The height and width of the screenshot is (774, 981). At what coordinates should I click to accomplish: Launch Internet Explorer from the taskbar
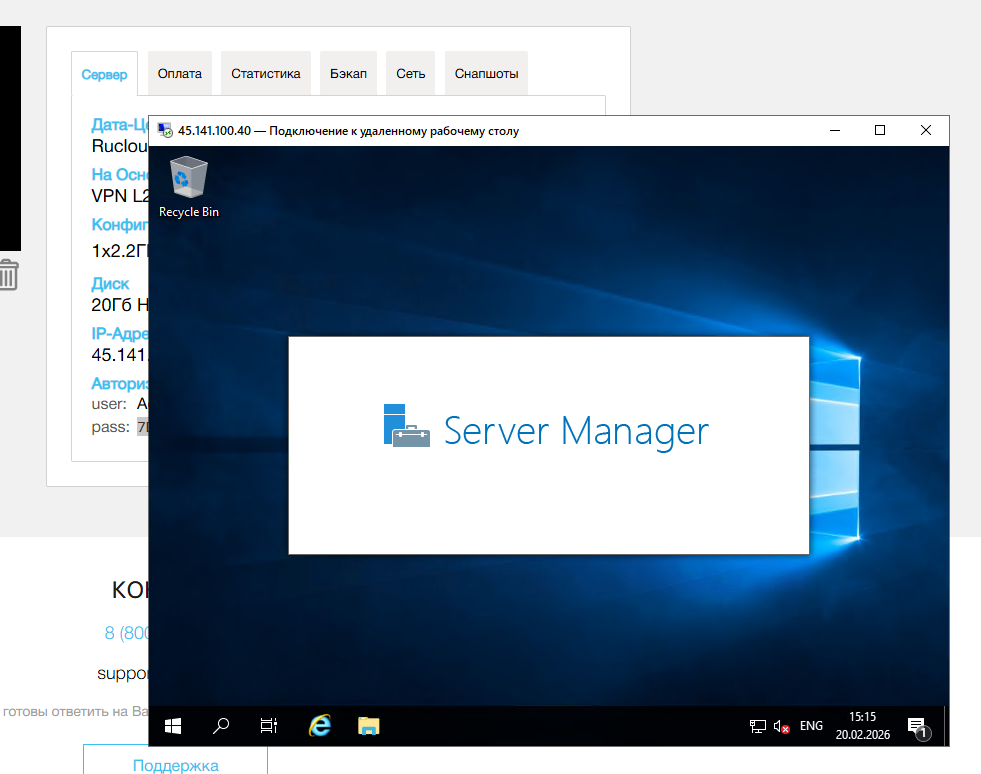[x=320, y=726]
